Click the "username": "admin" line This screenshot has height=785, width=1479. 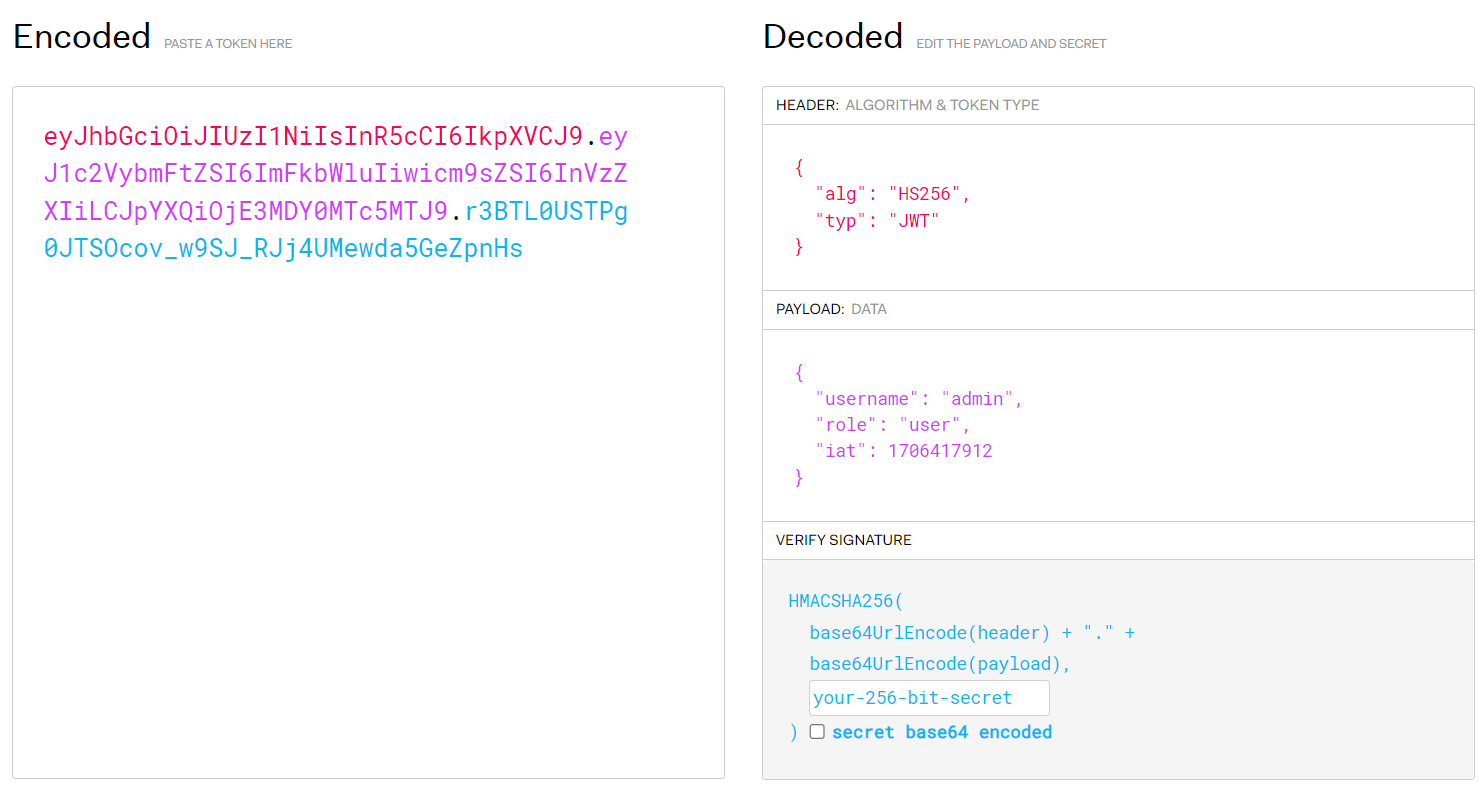pos(919,399)
